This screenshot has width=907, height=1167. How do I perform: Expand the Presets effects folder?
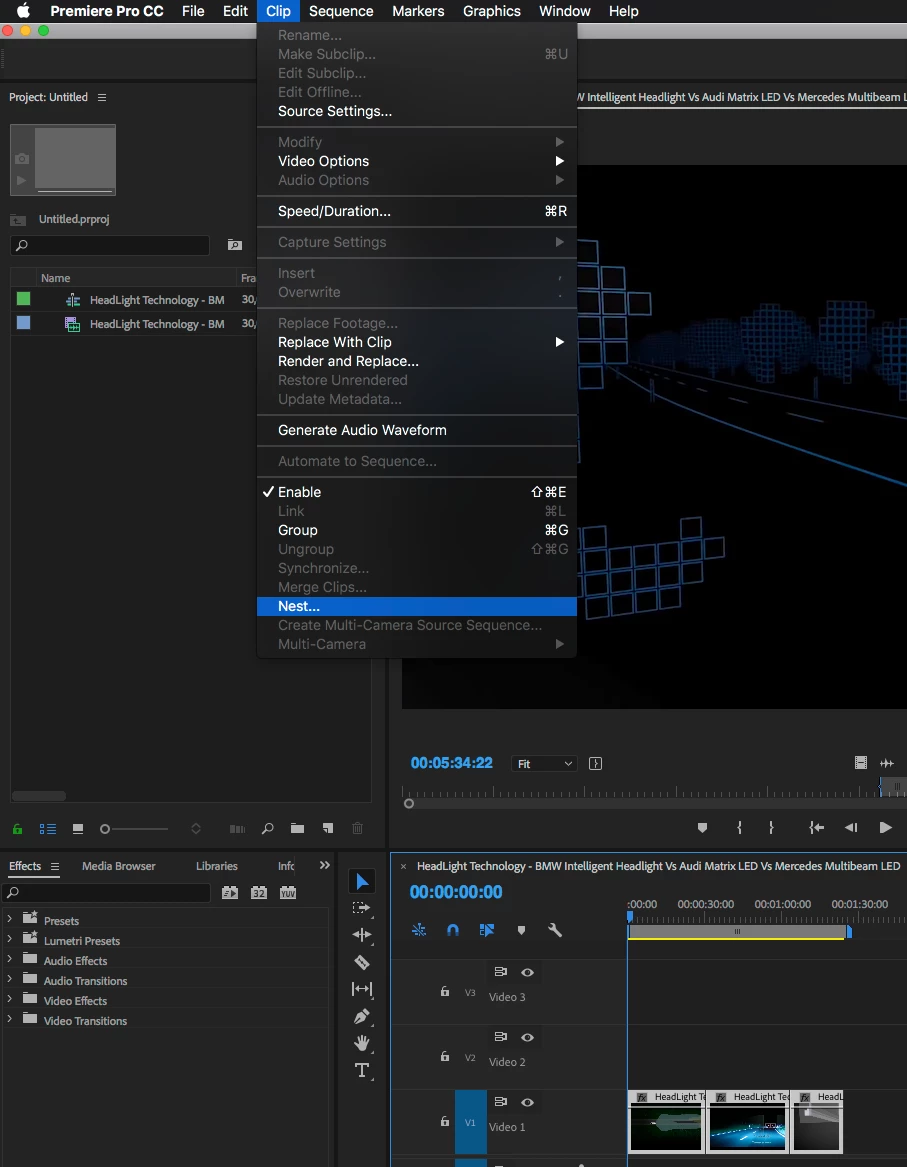(10, 919)
